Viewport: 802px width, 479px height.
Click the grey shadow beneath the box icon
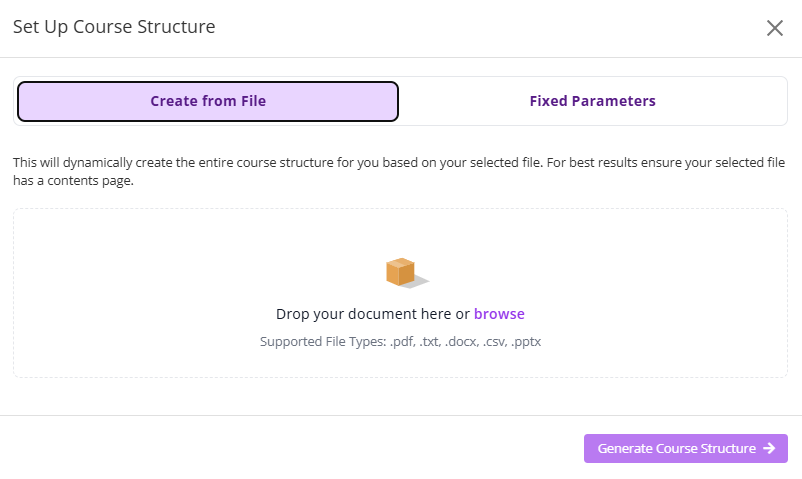[x=418, y=283]
